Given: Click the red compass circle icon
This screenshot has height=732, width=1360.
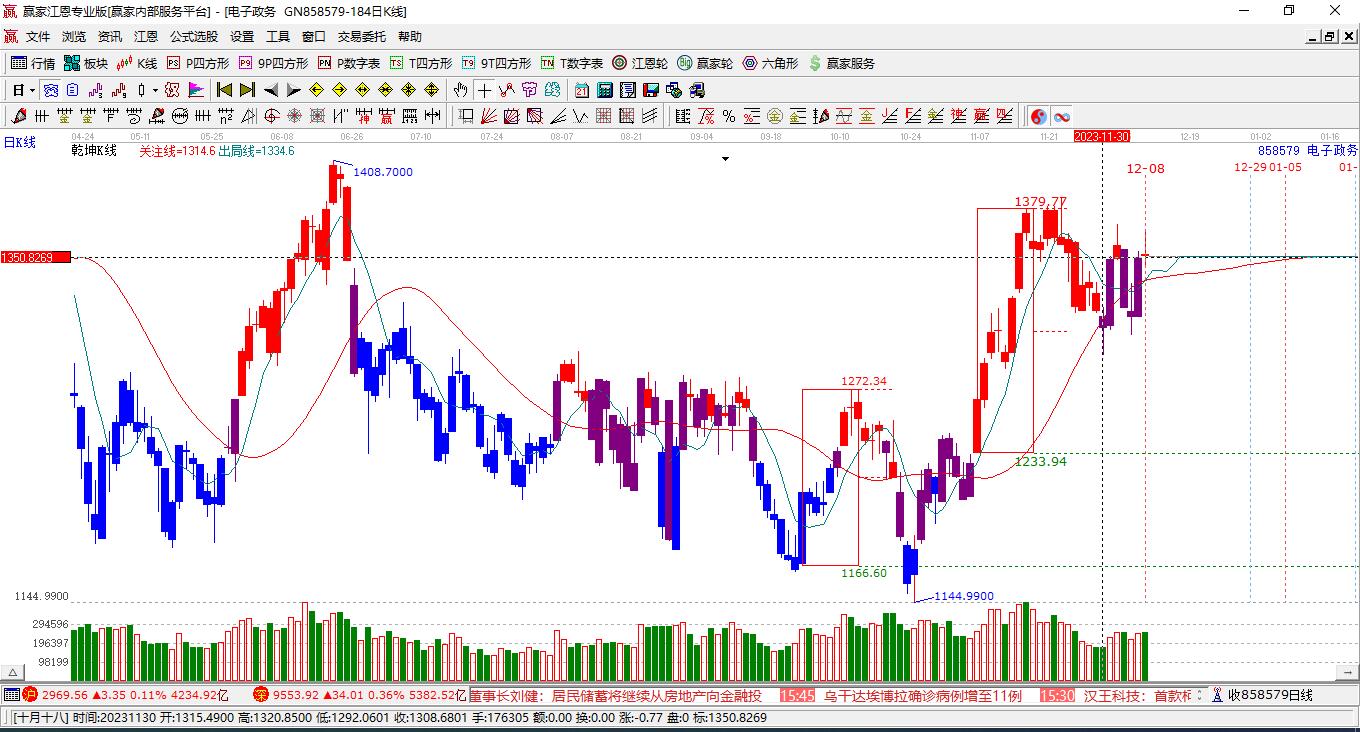Looking at the screenshot, I should coord(271,116).
